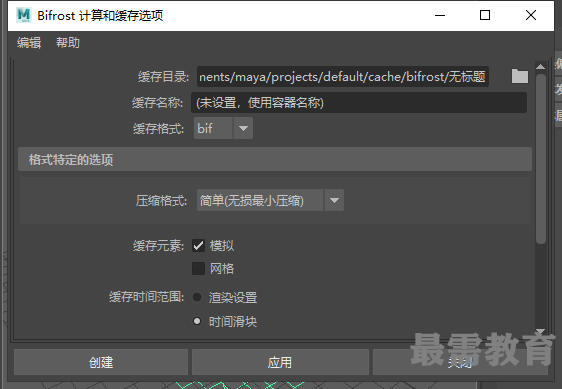Viewport: 562px width, 389px height.
Task: Minimize the Bifrost options window
Action: (x=440, y=15)
